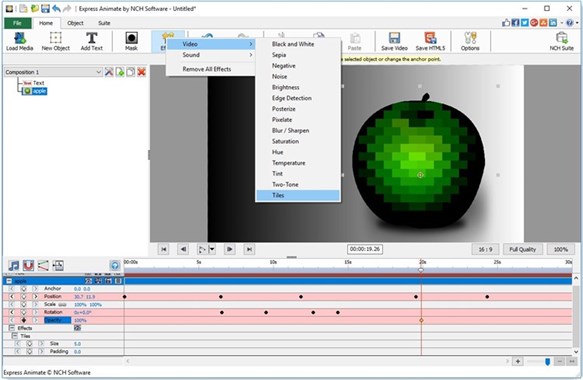Click the Load Media icon
This screenshot has width=583, height=380.
pos(19,41)
